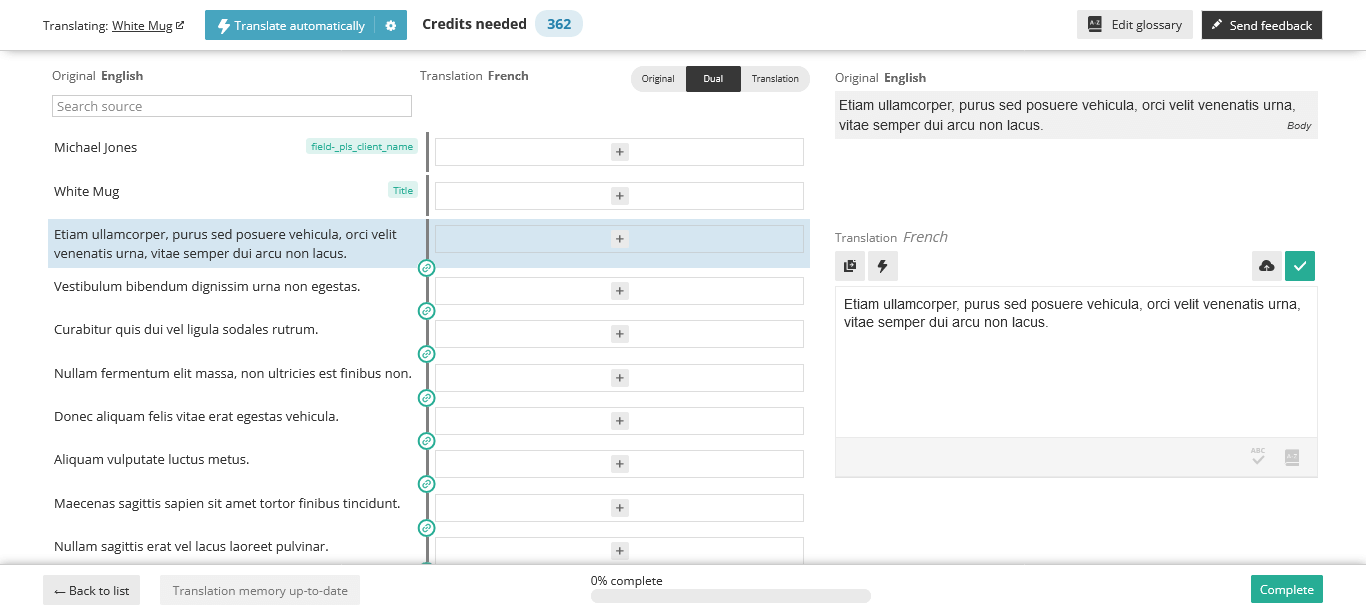Image resolution: width=1366 pixels, height=615 pixels.
Task: Select the Dual view mode
Action: pos(713,79)
